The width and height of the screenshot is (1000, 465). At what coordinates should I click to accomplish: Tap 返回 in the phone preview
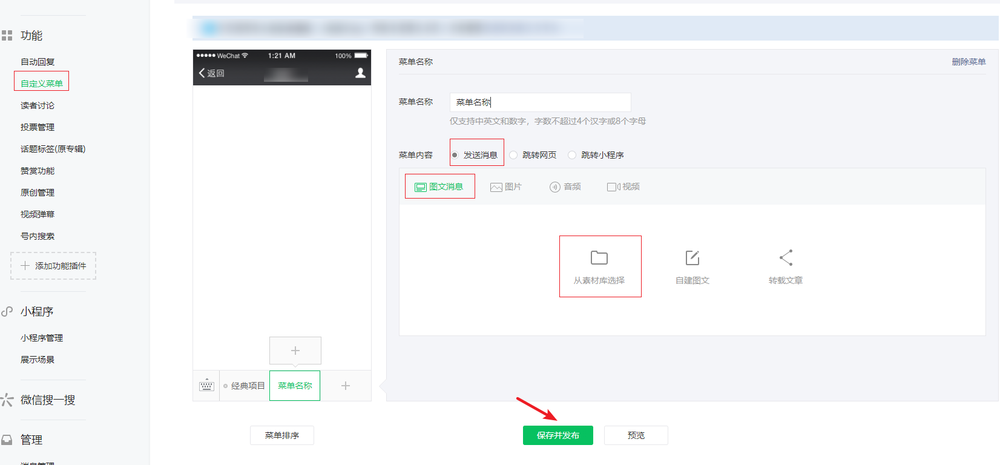212,73
